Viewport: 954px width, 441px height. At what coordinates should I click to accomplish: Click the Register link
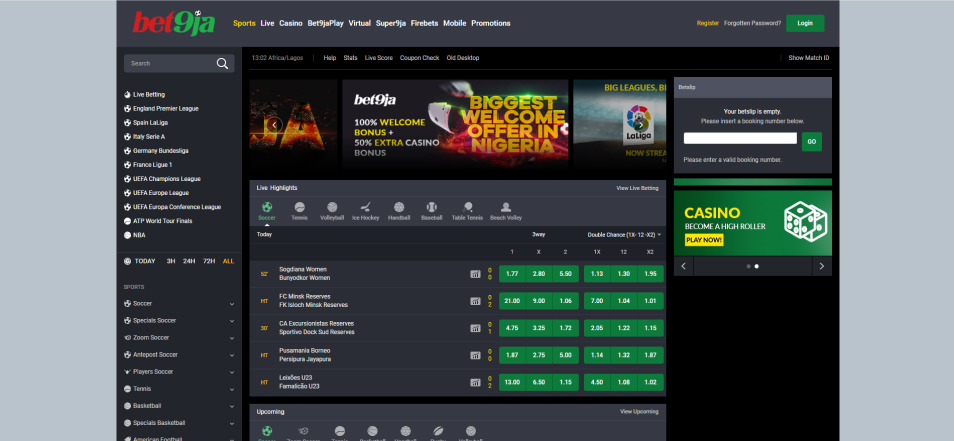point(708,23)
